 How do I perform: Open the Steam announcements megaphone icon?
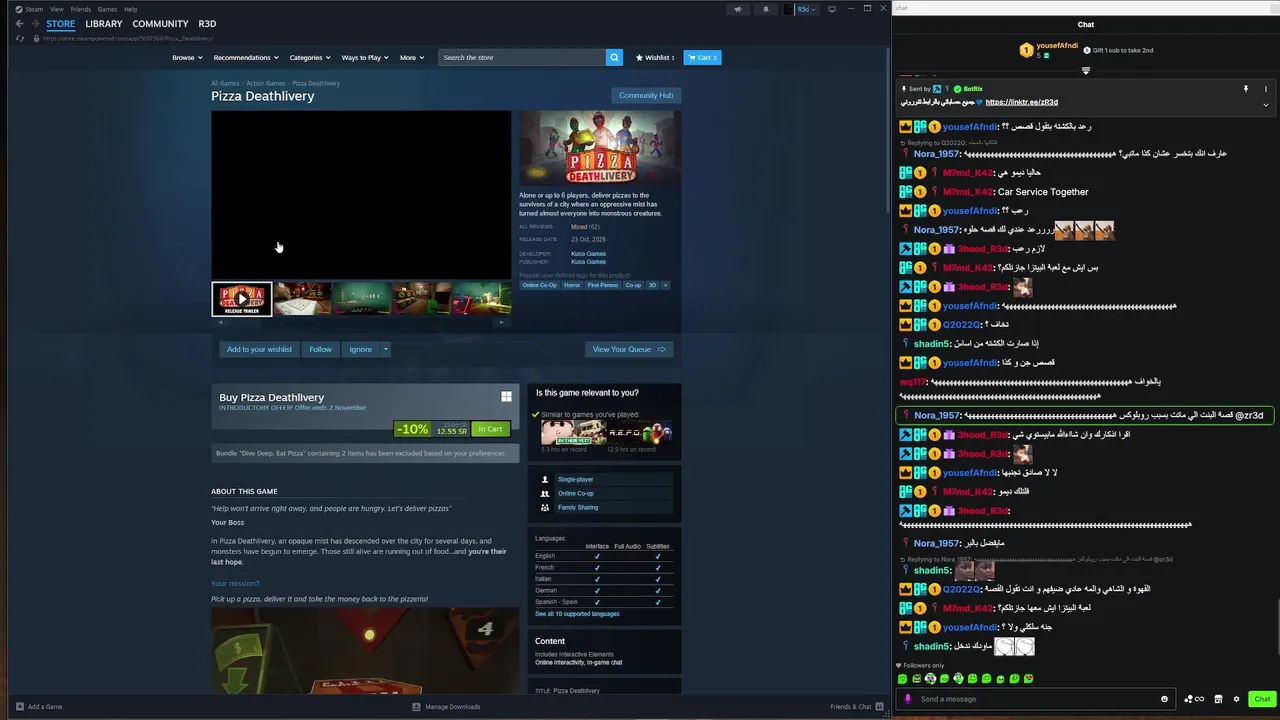point(738,9)
